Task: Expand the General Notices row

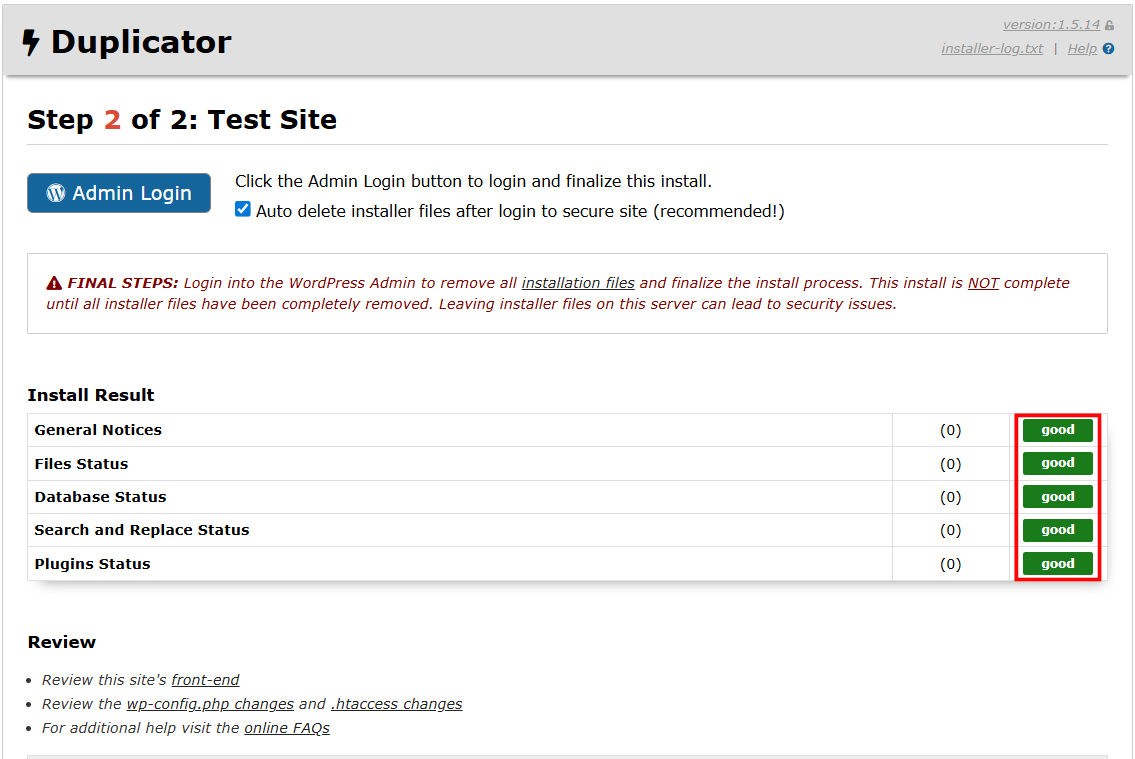Action: pos(98,430)
